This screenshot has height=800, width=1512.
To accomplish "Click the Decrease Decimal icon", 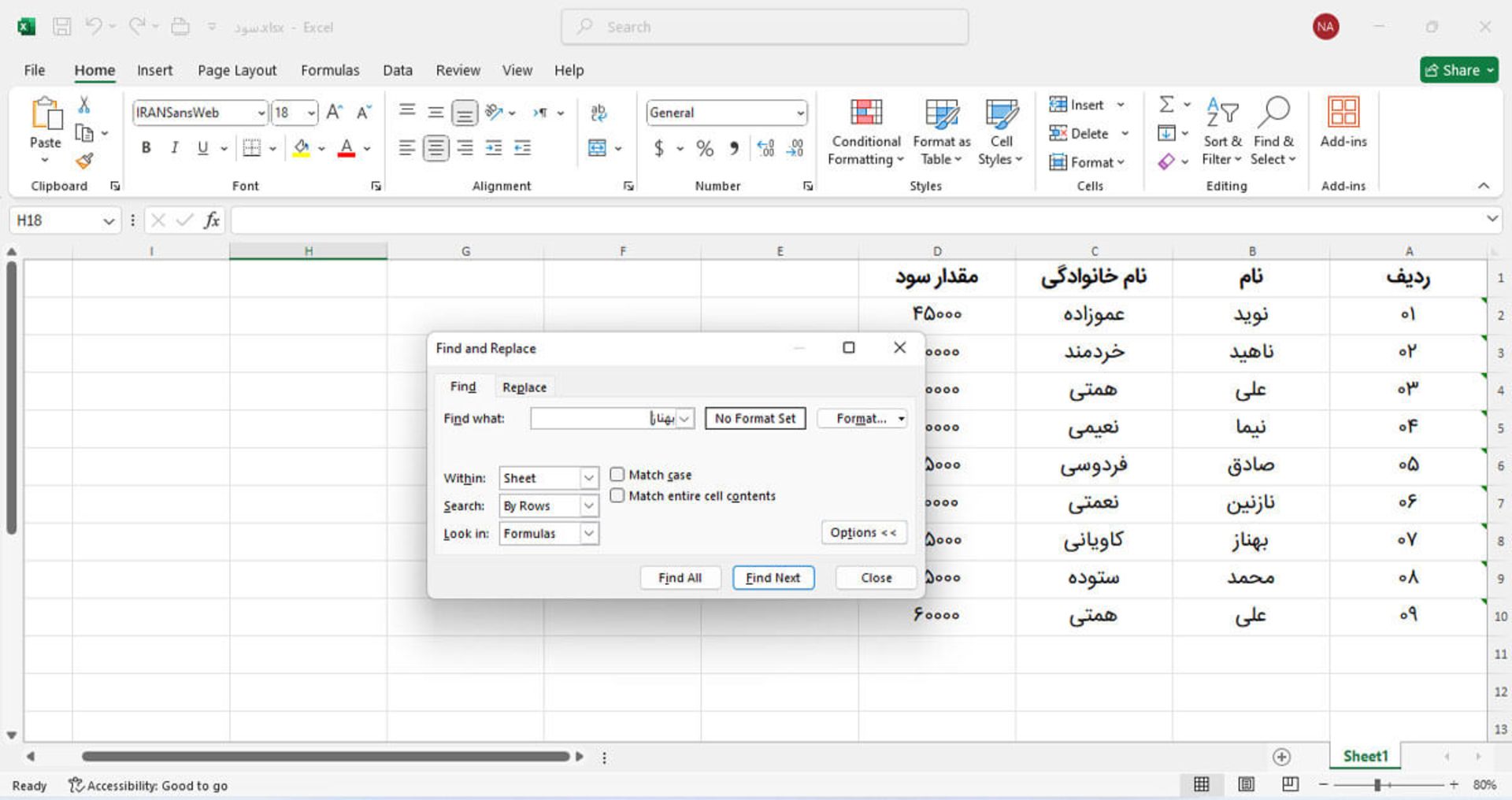I will tap(795, 148).
